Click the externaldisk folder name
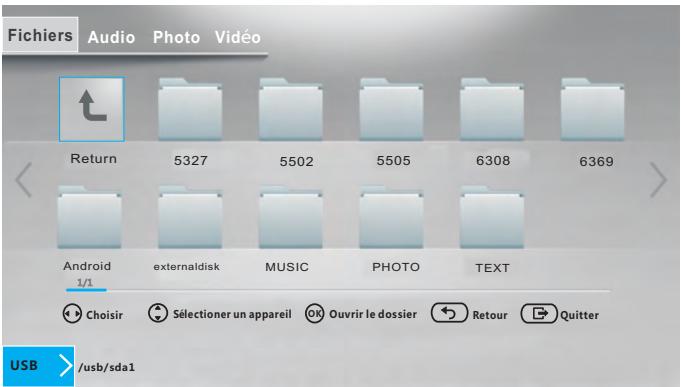Image resolution: width=681 pixels, height=387 pixels. click(x=186, y=267)
